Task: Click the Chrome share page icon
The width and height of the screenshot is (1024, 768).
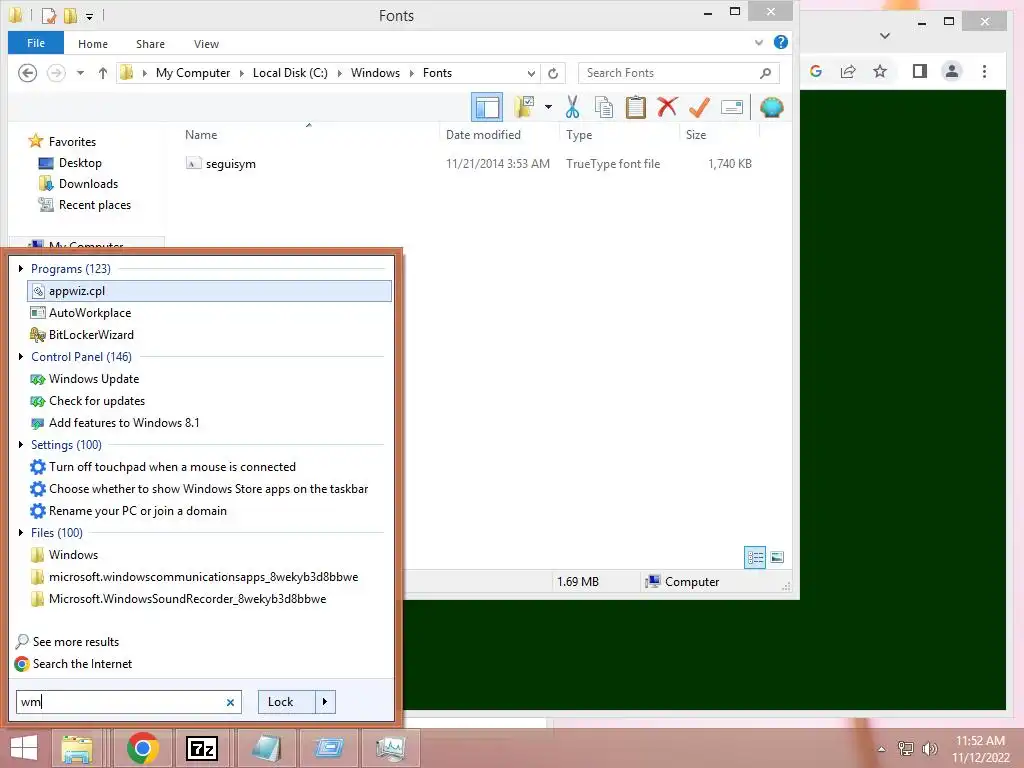Action: (848, 71)
